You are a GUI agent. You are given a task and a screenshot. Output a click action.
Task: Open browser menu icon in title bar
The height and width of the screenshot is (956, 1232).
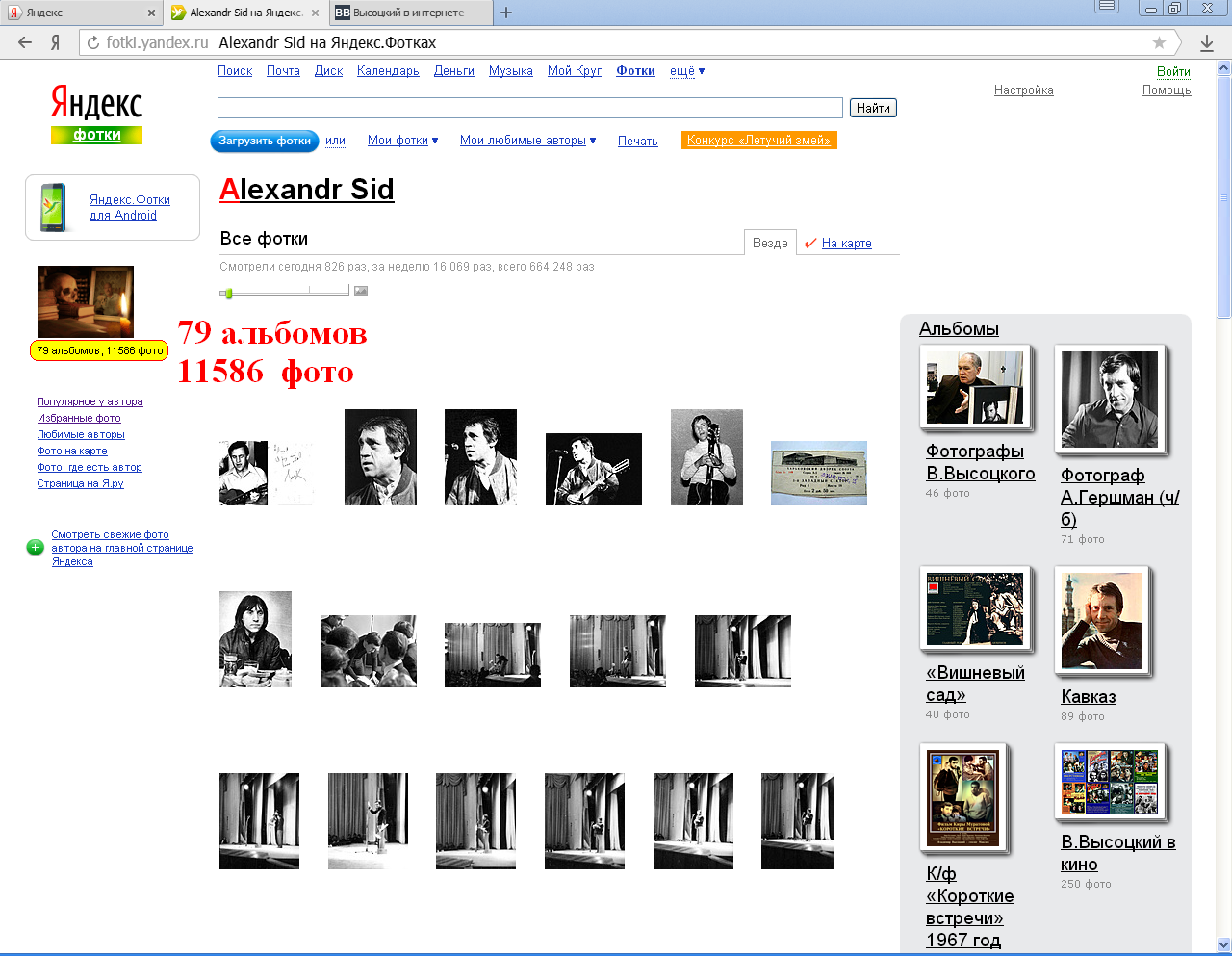point(1107,6)
